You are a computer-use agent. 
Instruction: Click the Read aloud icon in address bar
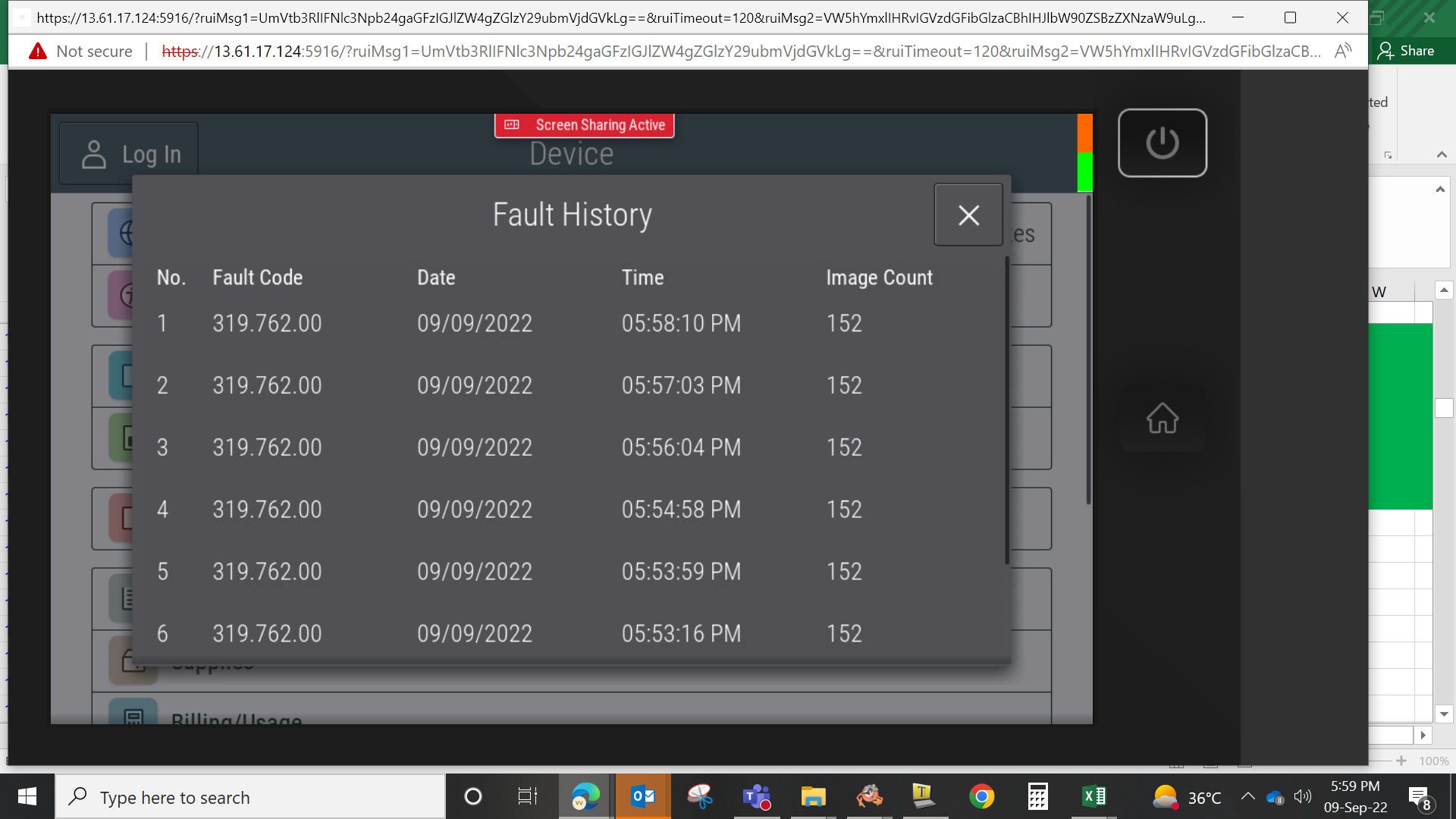coord(1343,51)
